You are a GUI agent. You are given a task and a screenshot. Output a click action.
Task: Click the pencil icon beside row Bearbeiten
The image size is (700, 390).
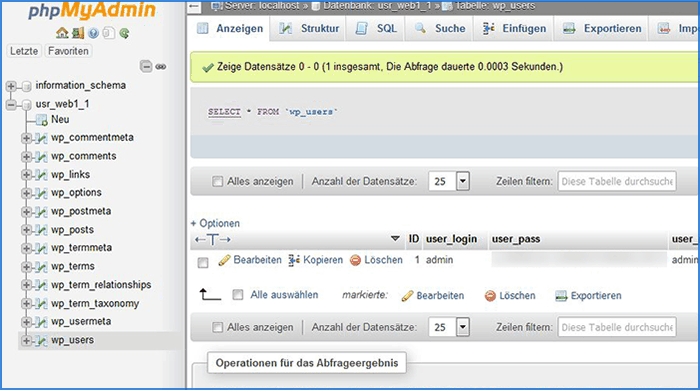[x=224, y=260]
